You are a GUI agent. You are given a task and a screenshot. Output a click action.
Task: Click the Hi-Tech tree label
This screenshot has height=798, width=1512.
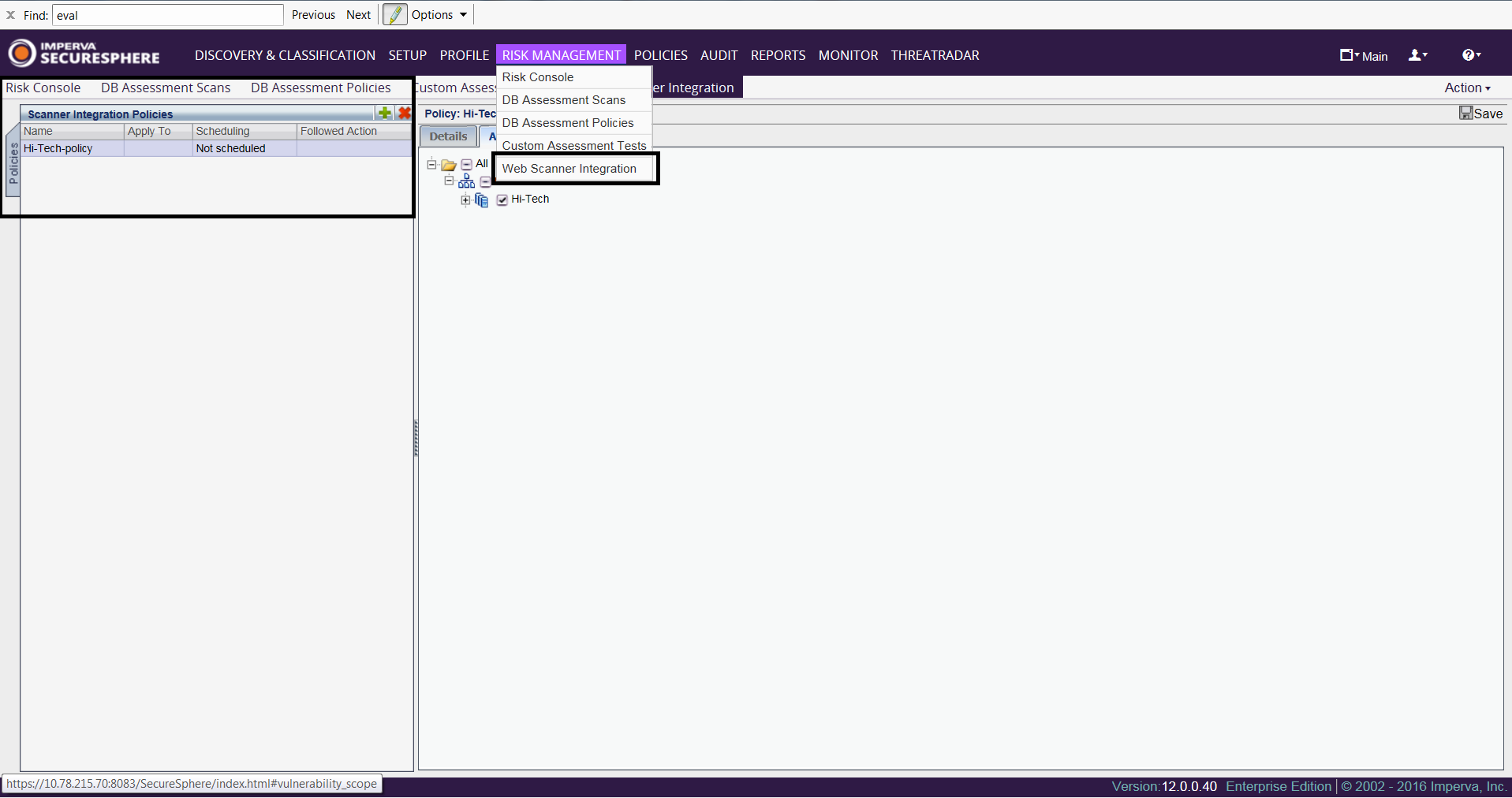(530, 199)
